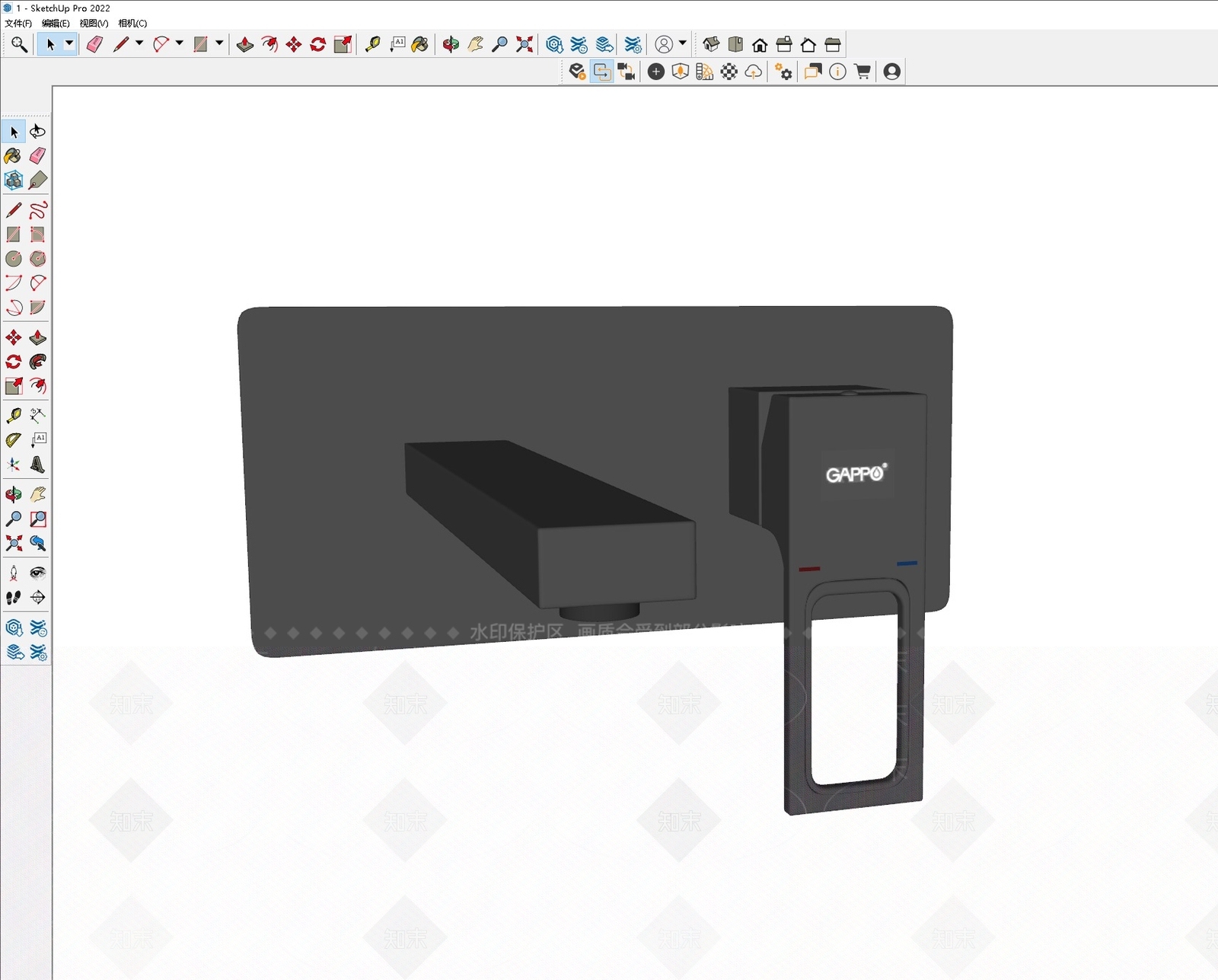Pick the Rotated Rectangle tool
The height and width of the screenshot is (980, 1218).
37,235
